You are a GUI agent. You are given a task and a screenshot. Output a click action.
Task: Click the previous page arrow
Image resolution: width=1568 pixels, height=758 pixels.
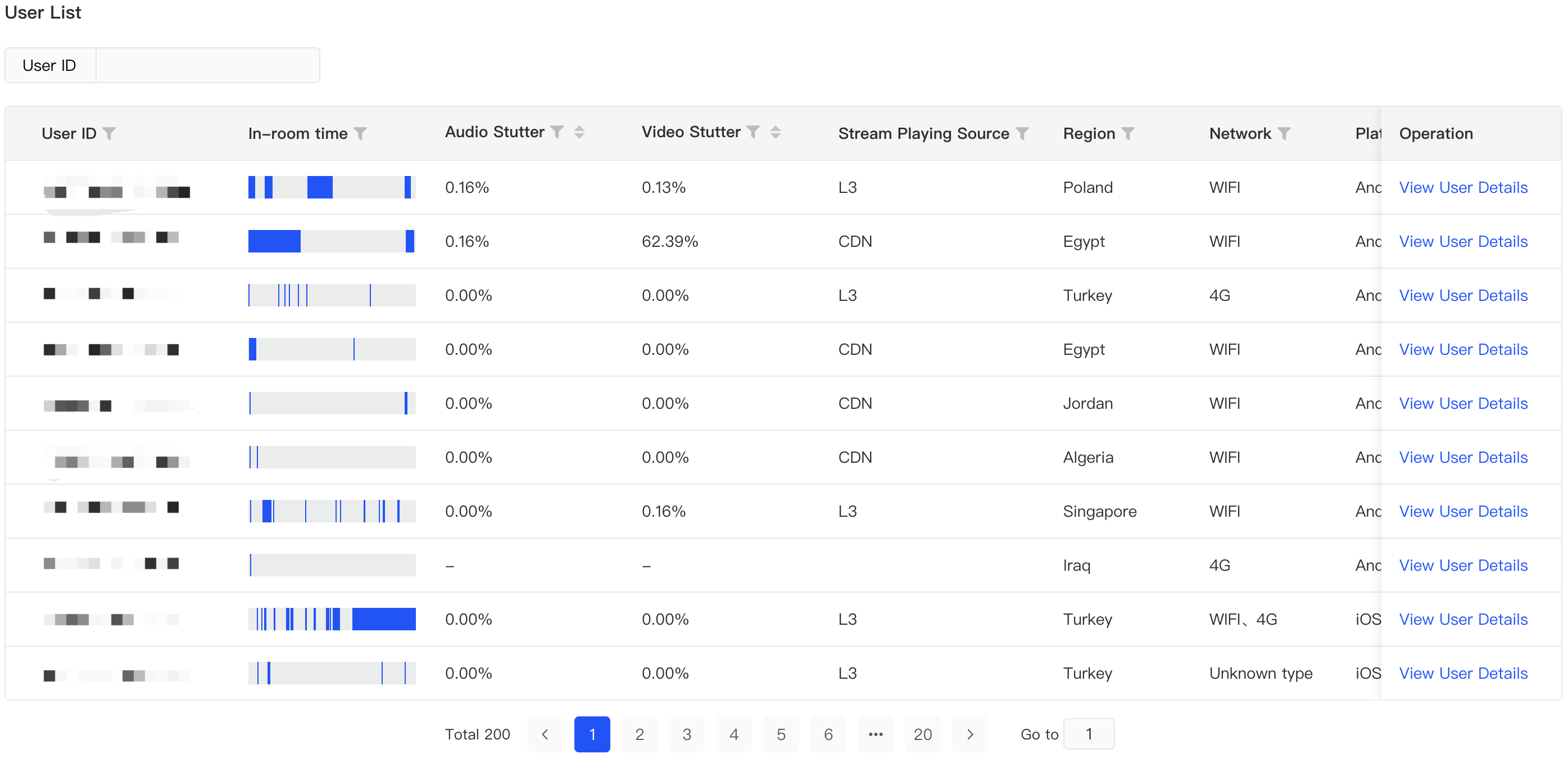pyautogui.click(x=545, y=734)
